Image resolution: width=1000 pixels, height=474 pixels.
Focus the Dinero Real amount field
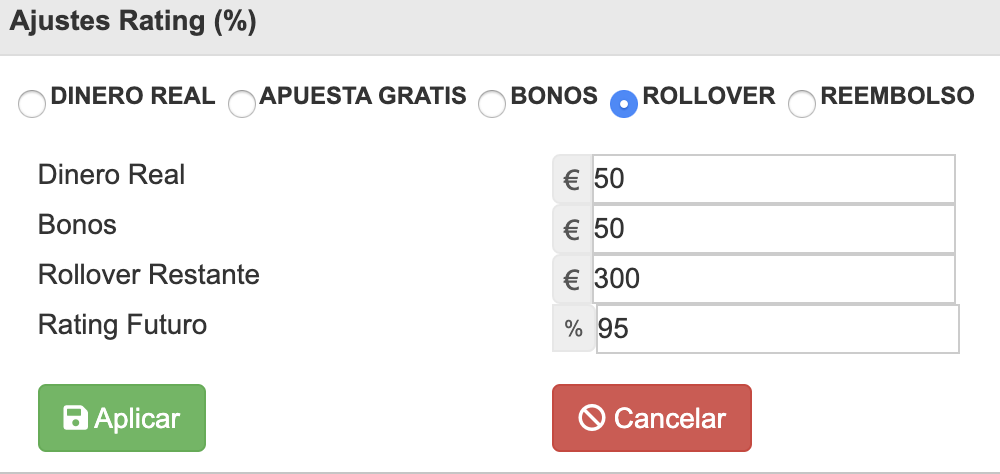[x=774, y=179]
